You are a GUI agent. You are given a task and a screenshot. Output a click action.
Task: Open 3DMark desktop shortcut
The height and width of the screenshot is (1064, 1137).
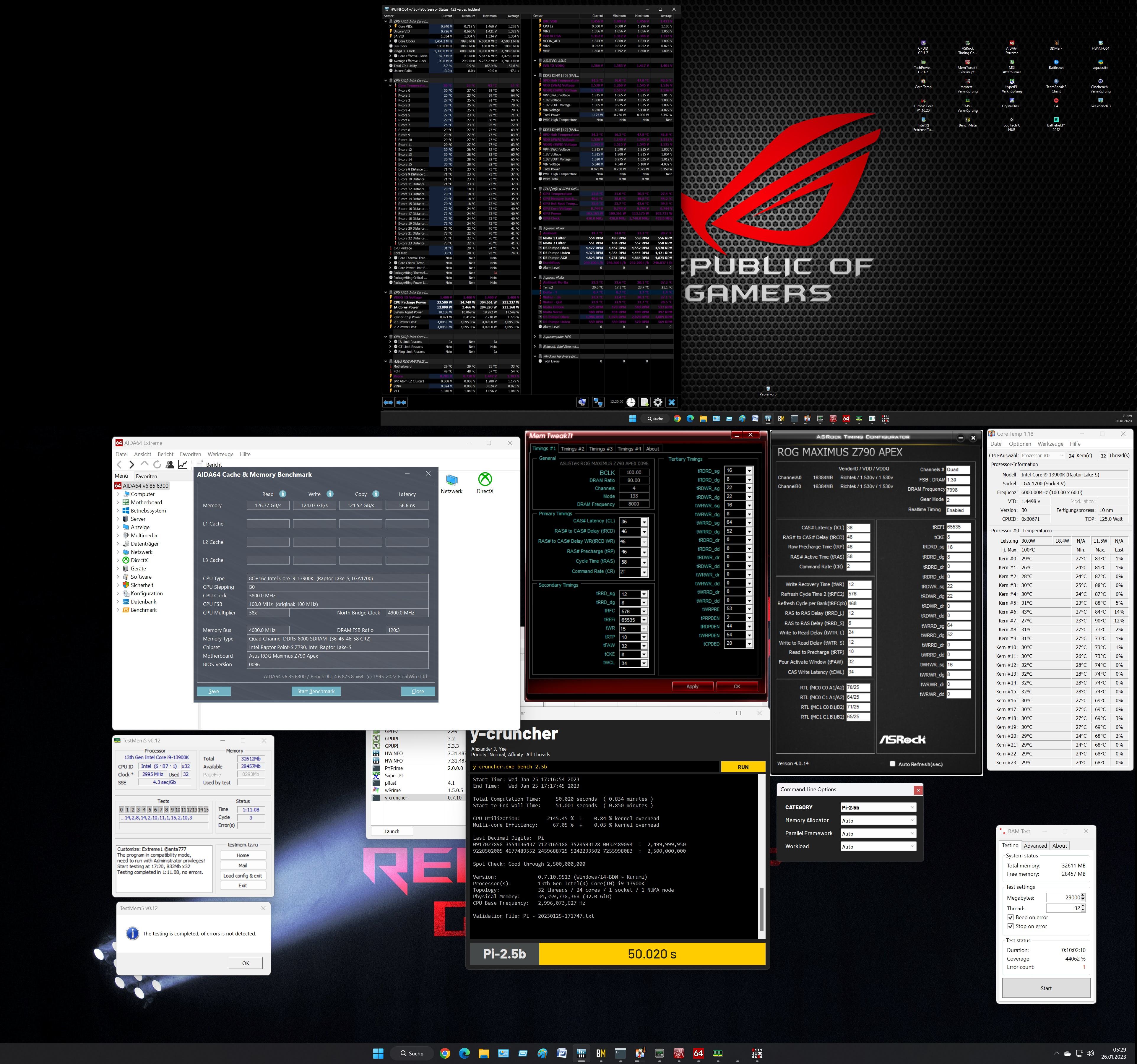[x=1056, y=45]
